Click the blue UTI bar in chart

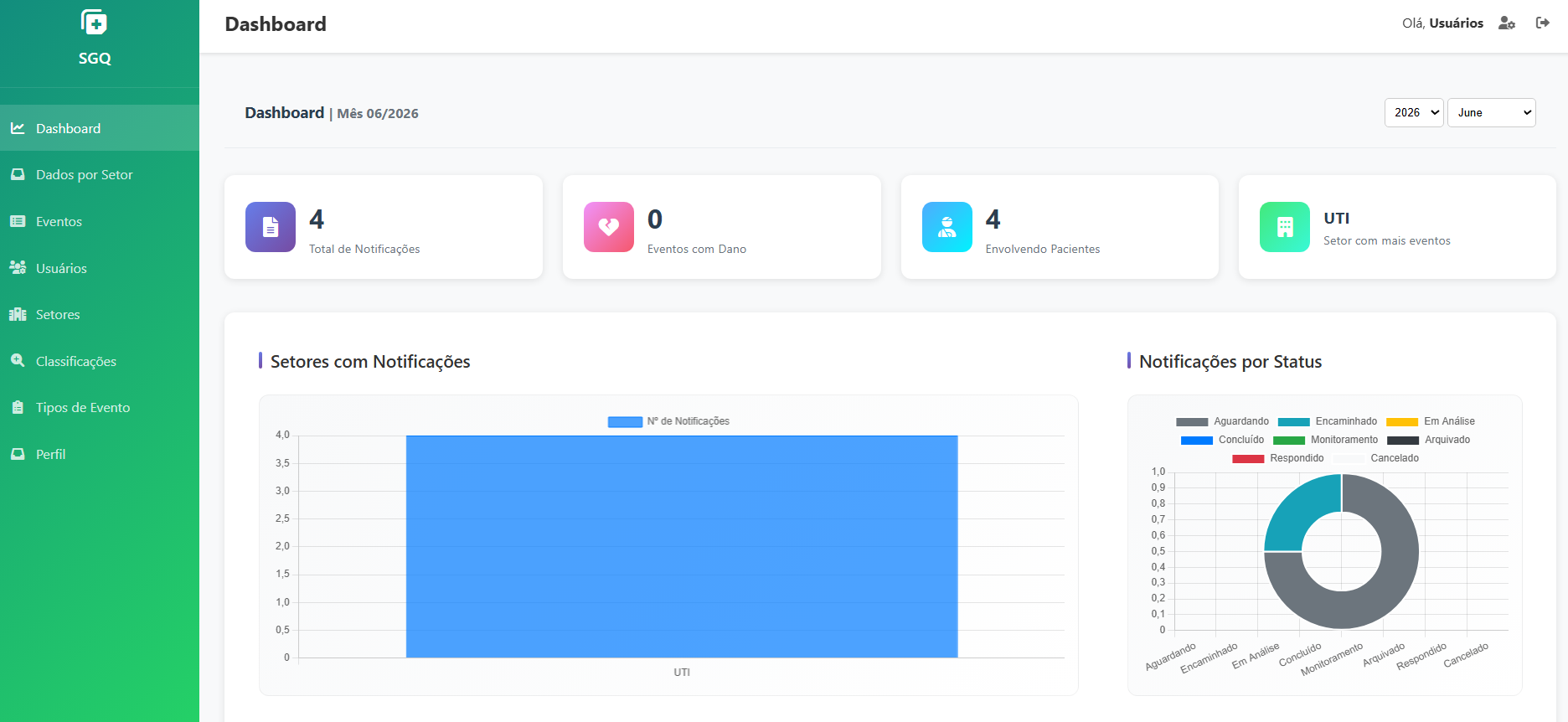pyautogui.click(x=682, y=546)
